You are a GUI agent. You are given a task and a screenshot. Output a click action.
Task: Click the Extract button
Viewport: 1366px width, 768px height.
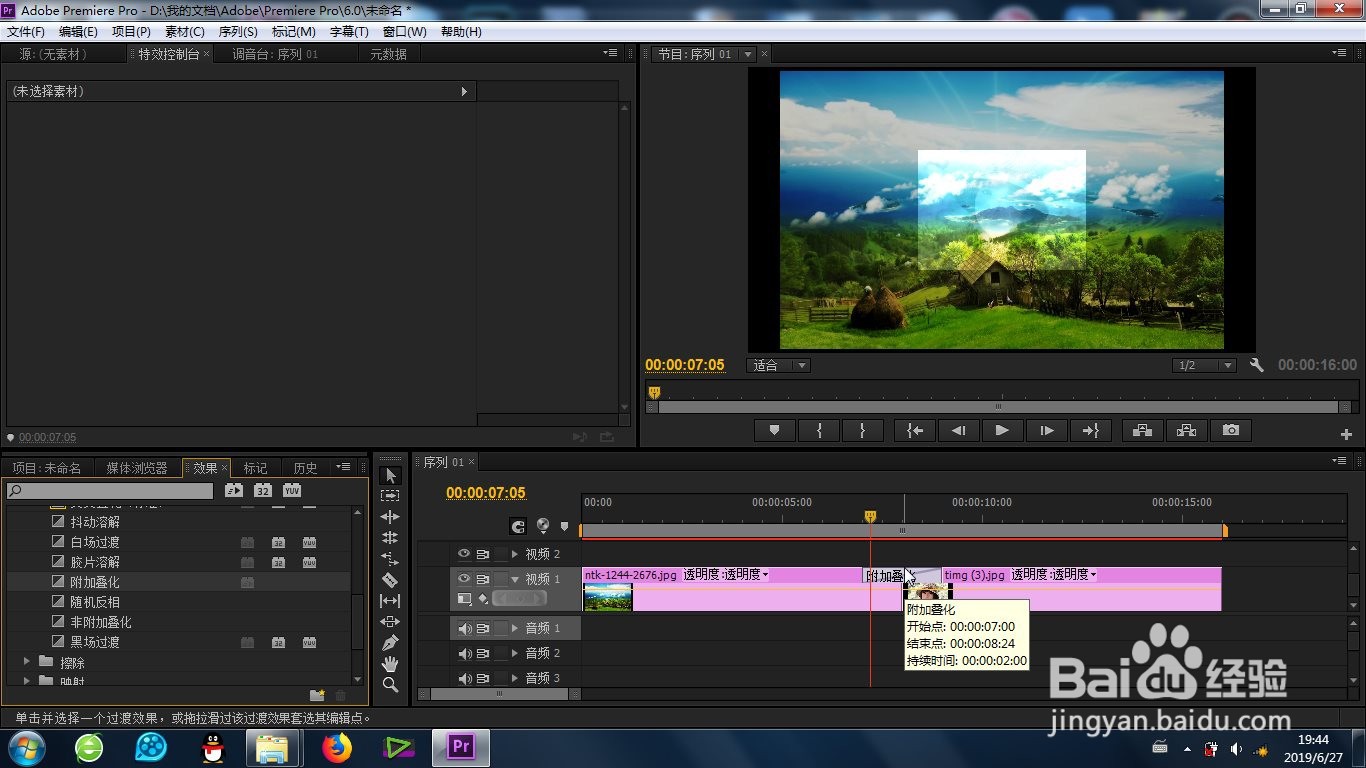1186,430
